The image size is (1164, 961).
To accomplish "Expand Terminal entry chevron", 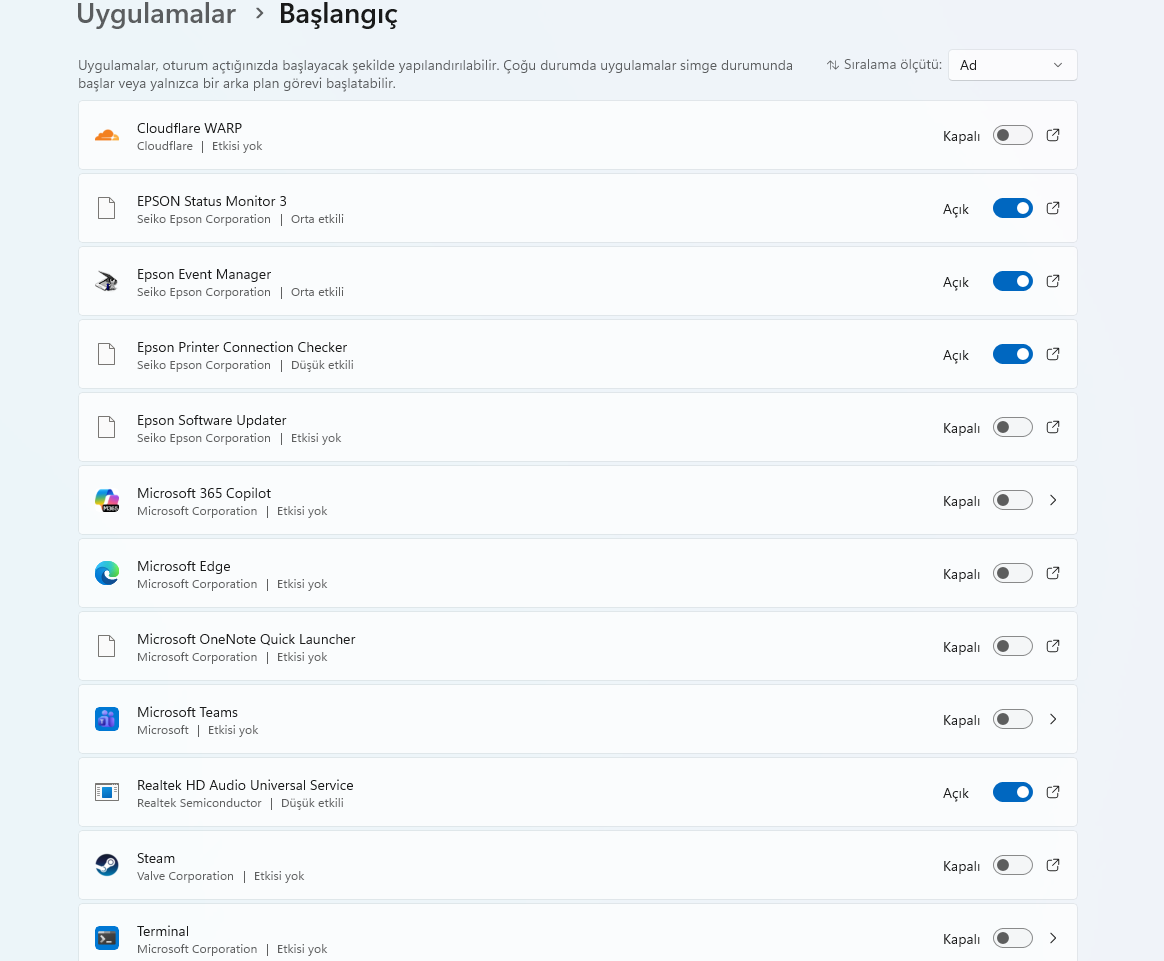I will [x=1053, y=939].
